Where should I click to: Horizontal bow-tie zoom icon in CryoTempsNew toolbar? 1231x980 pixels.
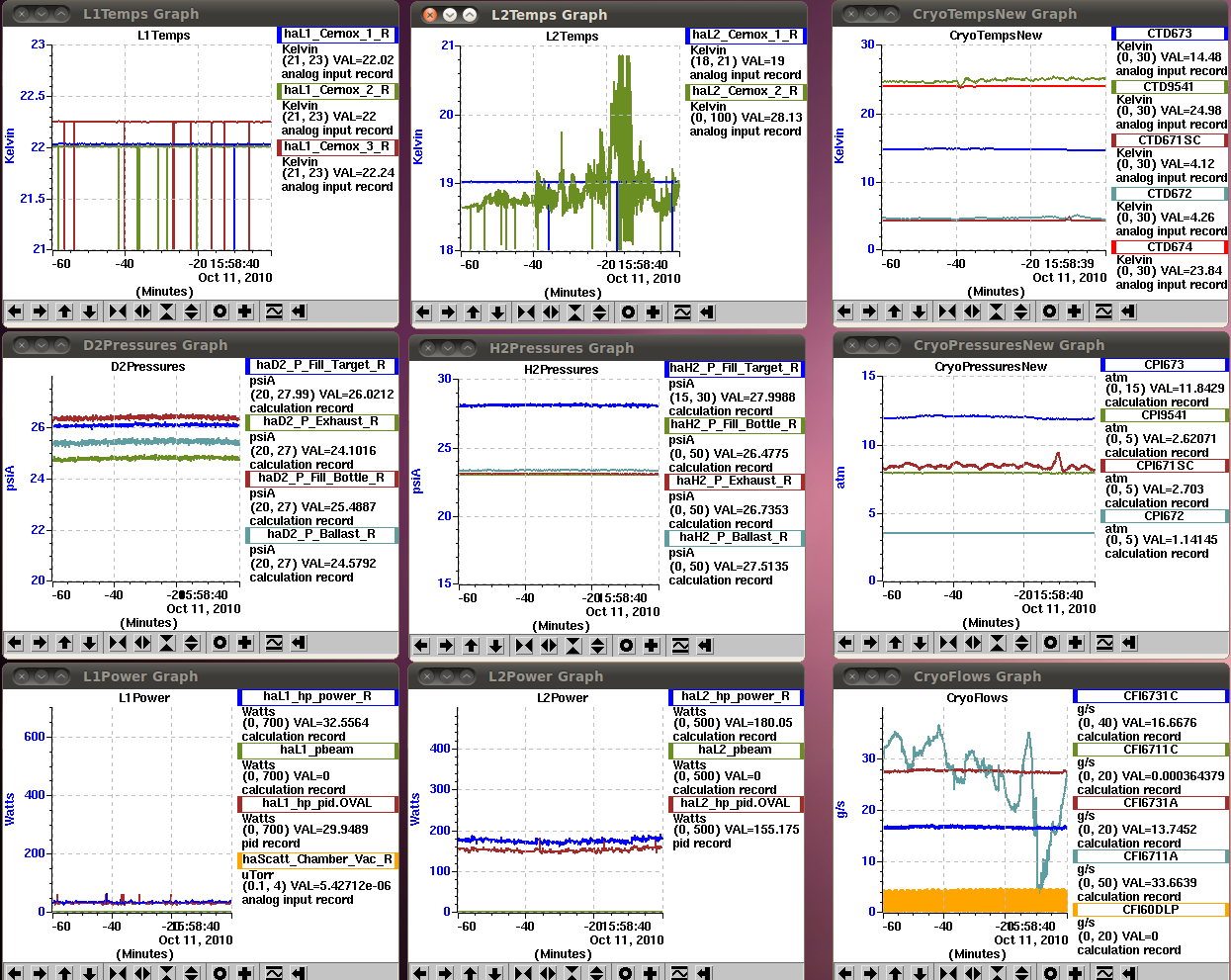(x=947, y=312)
